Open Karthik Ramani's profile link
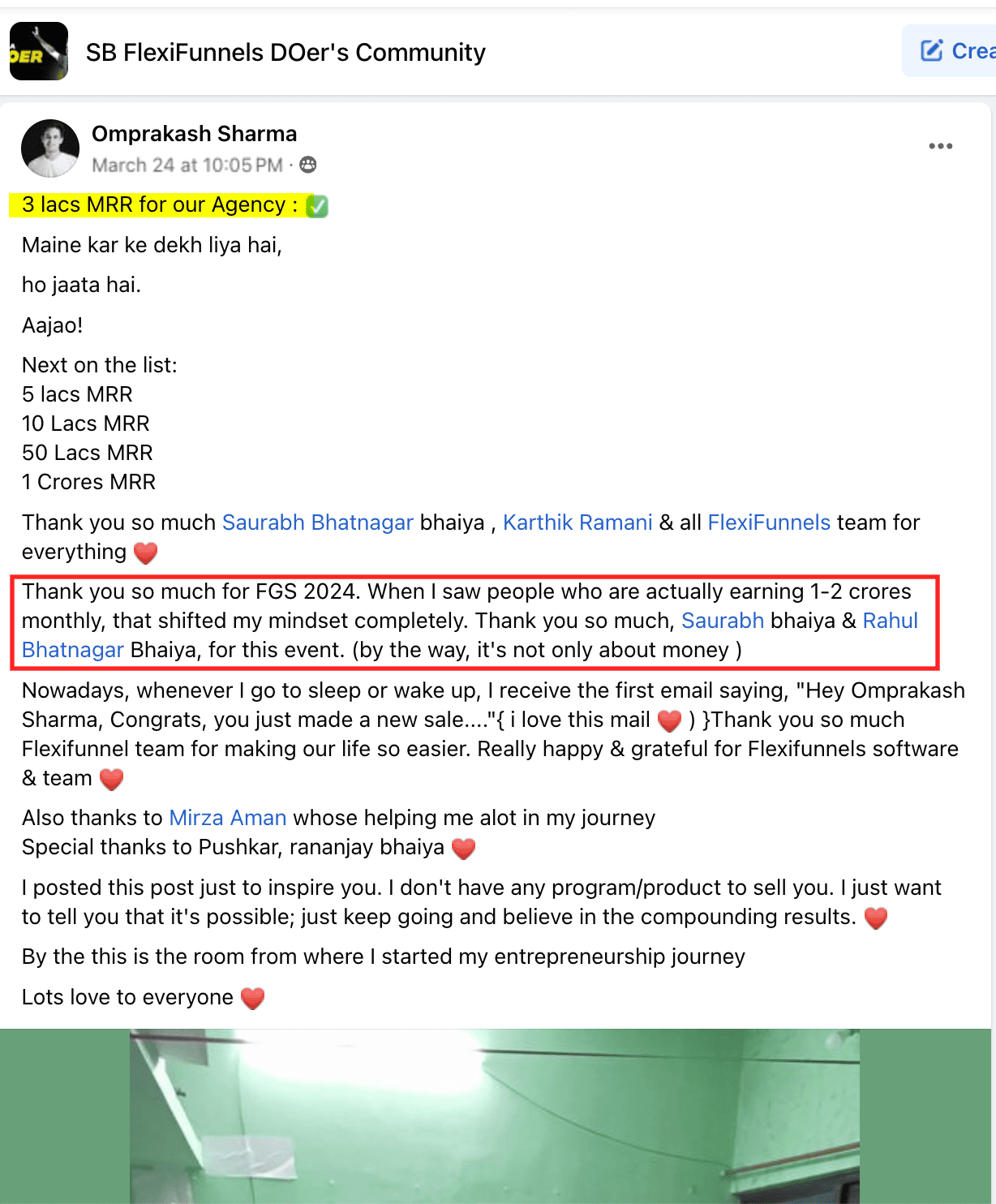 click(577, 522)
